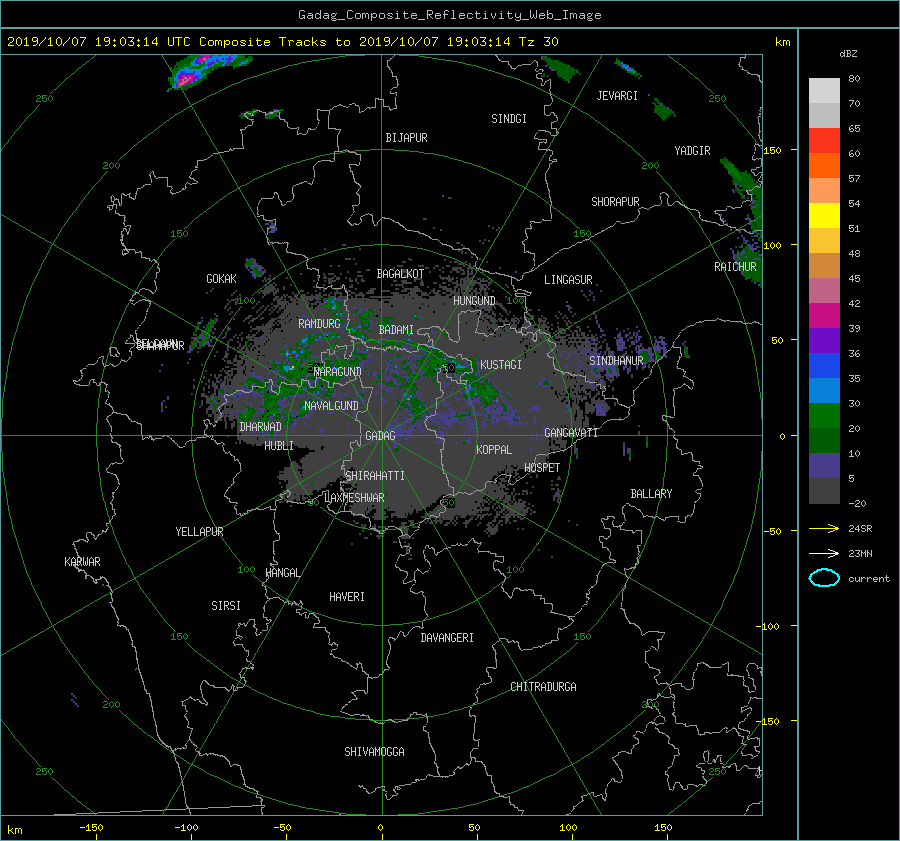Click the RAMDURG city label
Viewport: 900px width, 841px height.
click(319, 324)
